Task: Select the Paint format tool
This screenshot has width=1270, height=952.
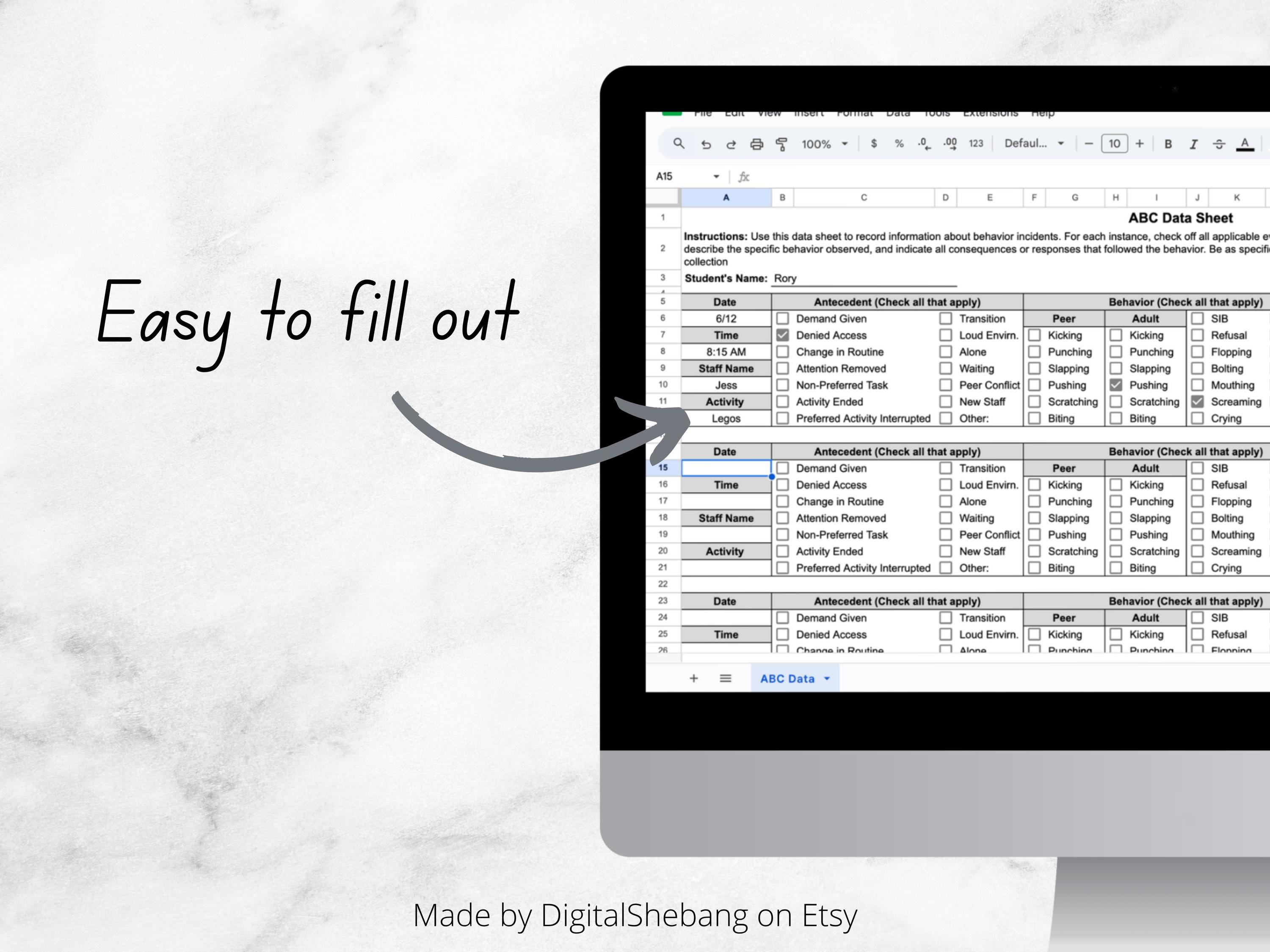Action: (x=782, y=143)
